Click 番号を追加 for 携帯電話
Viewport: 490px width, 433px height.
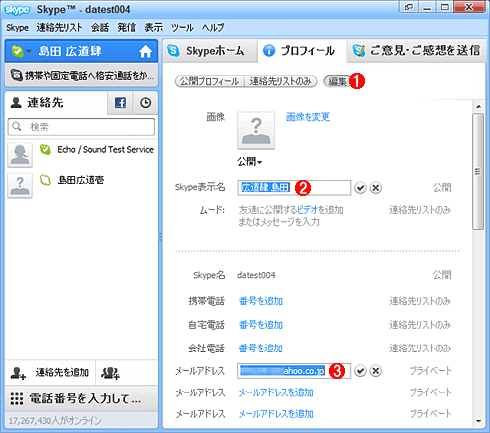(x=261, y=301)
